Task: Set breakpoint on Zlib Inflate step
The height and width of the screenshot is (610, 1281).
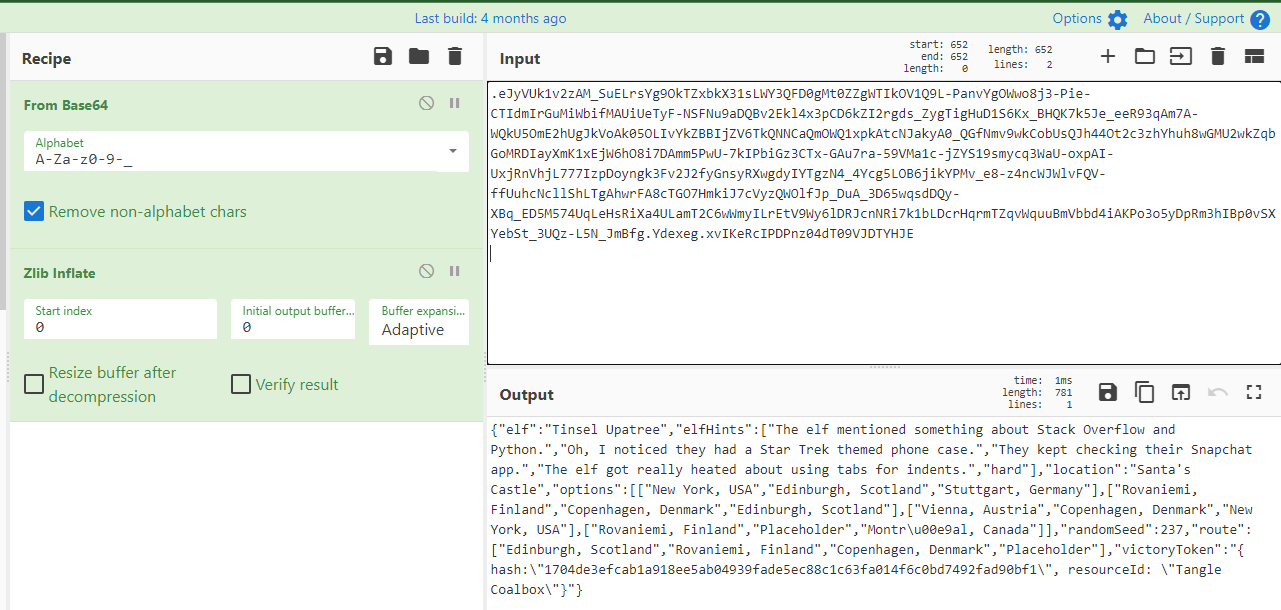Action: coord(454,271)
